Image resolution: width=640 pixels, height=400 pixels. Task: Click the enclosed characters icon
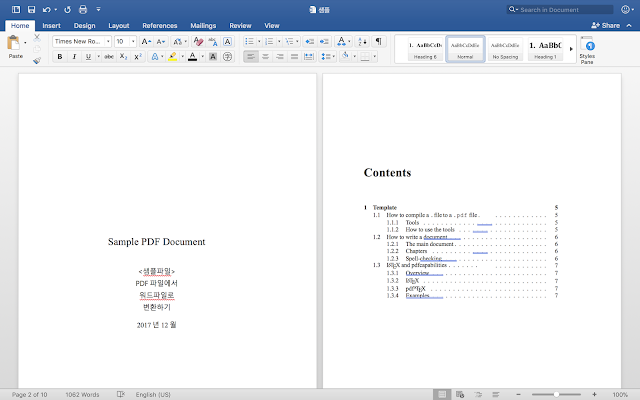point(227,57)
